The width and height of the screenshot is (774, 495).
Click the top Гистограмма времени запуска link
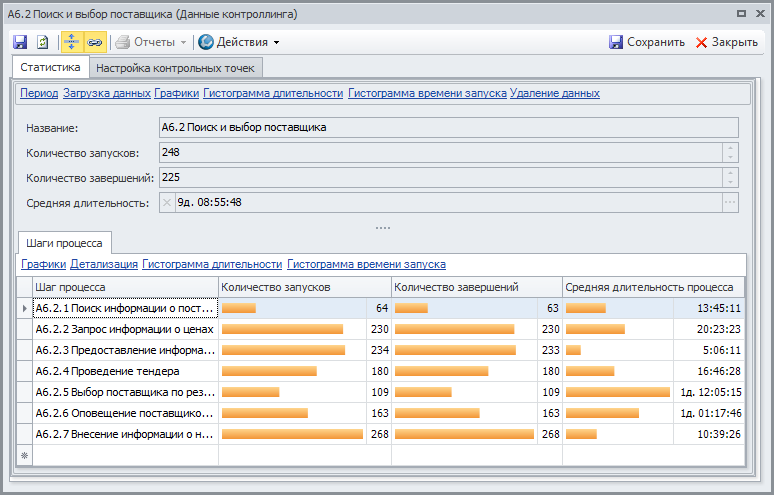coord(427,93)
